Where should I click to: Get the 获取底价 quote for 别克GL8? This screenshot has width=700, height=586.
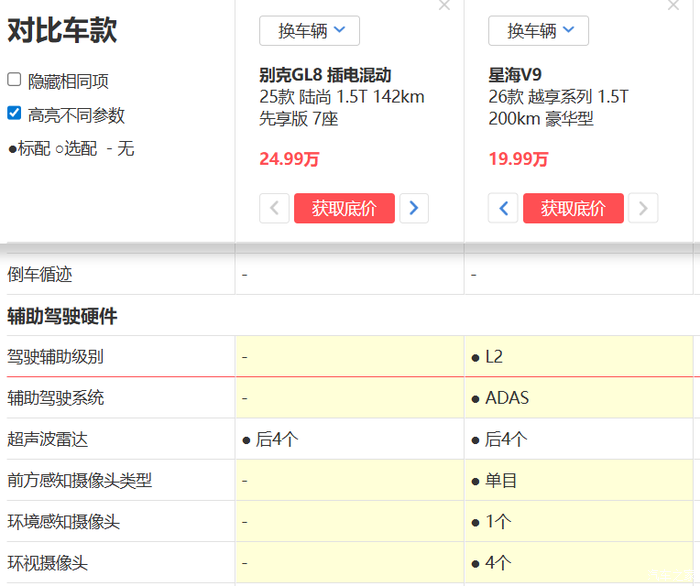pos(344,208)
